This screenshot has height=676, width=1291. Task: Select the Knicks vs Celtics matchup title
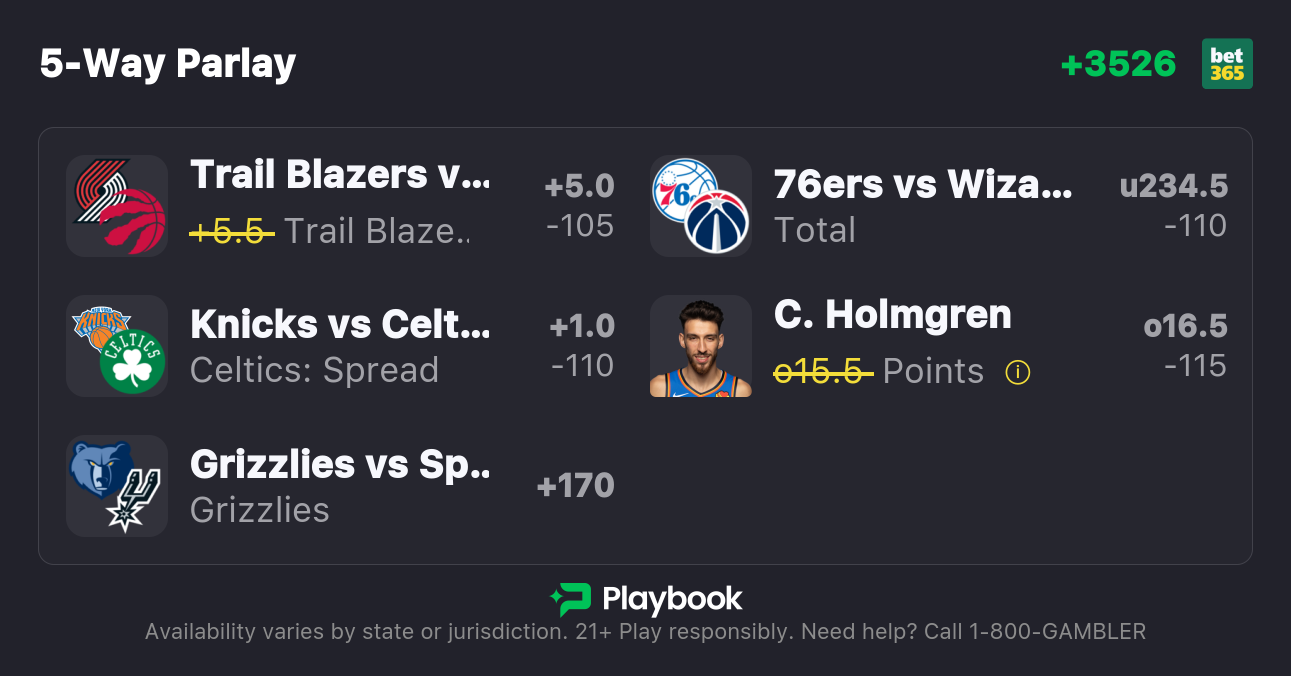click(340, 324)
